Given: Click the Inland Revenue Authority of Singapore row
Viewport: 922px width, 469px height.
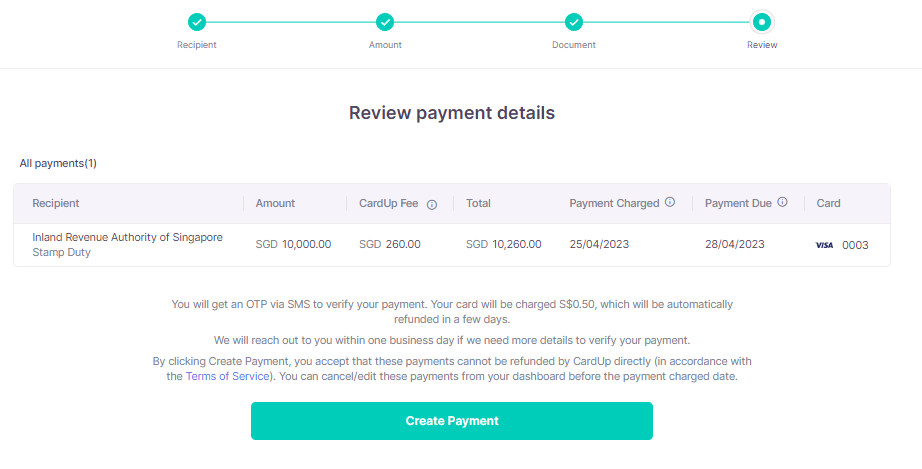Looking at the screenshot, I should tap(452, 244).
